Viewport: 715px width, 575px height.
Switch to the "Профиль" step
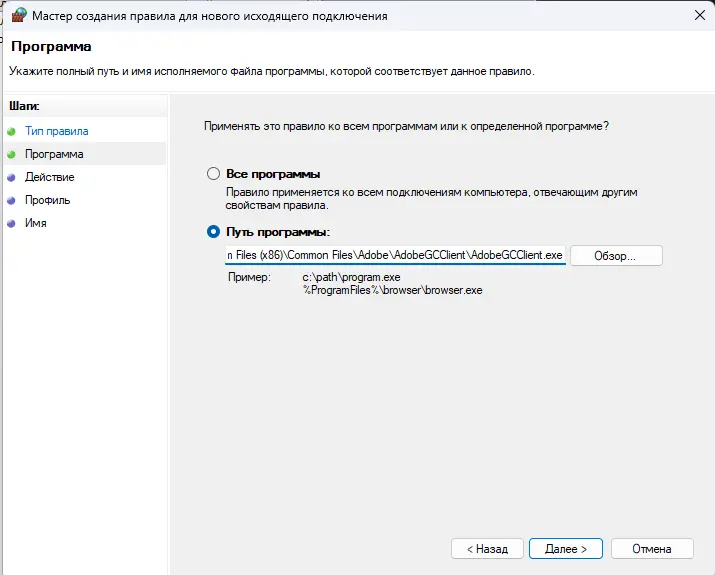pos(48,200)
